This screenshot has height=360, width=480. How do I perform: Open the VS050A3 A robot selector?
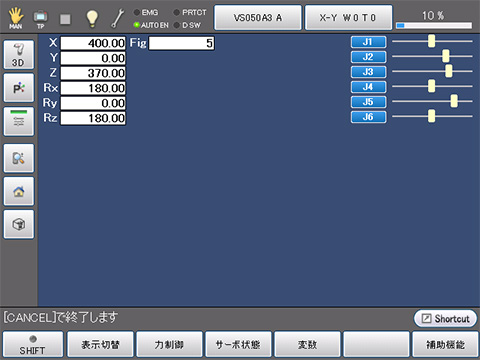pyautogui.click(x=258, y=17)
